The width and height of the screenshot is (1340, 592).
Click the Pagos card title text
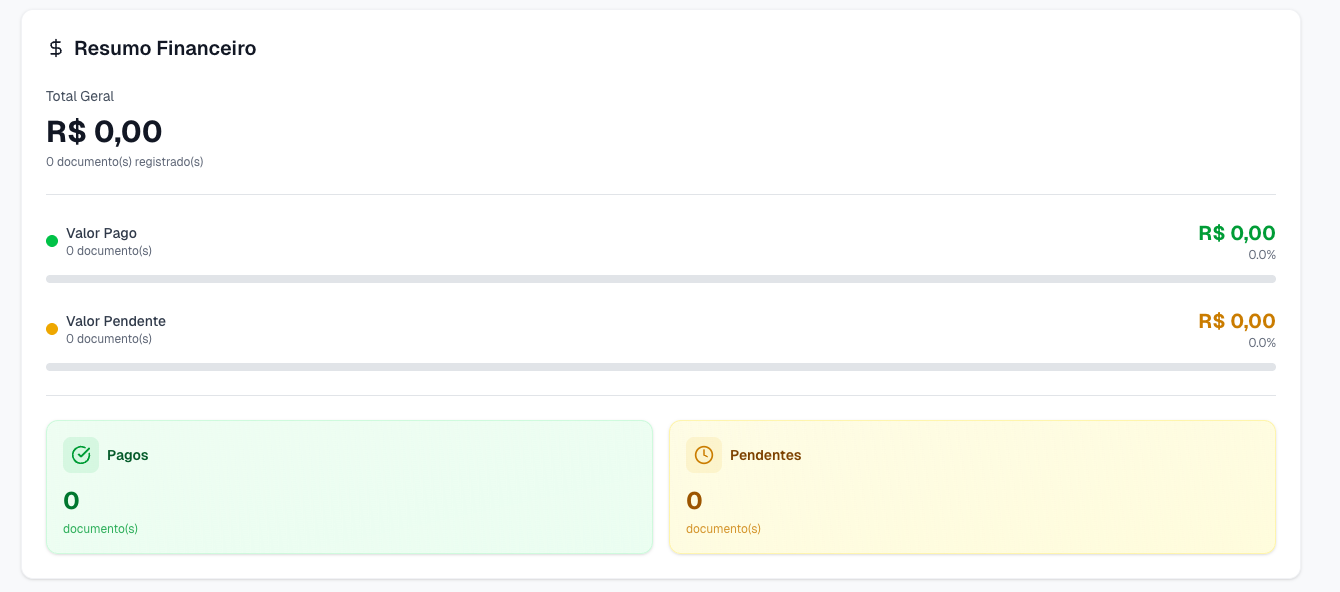pos(128,455)
